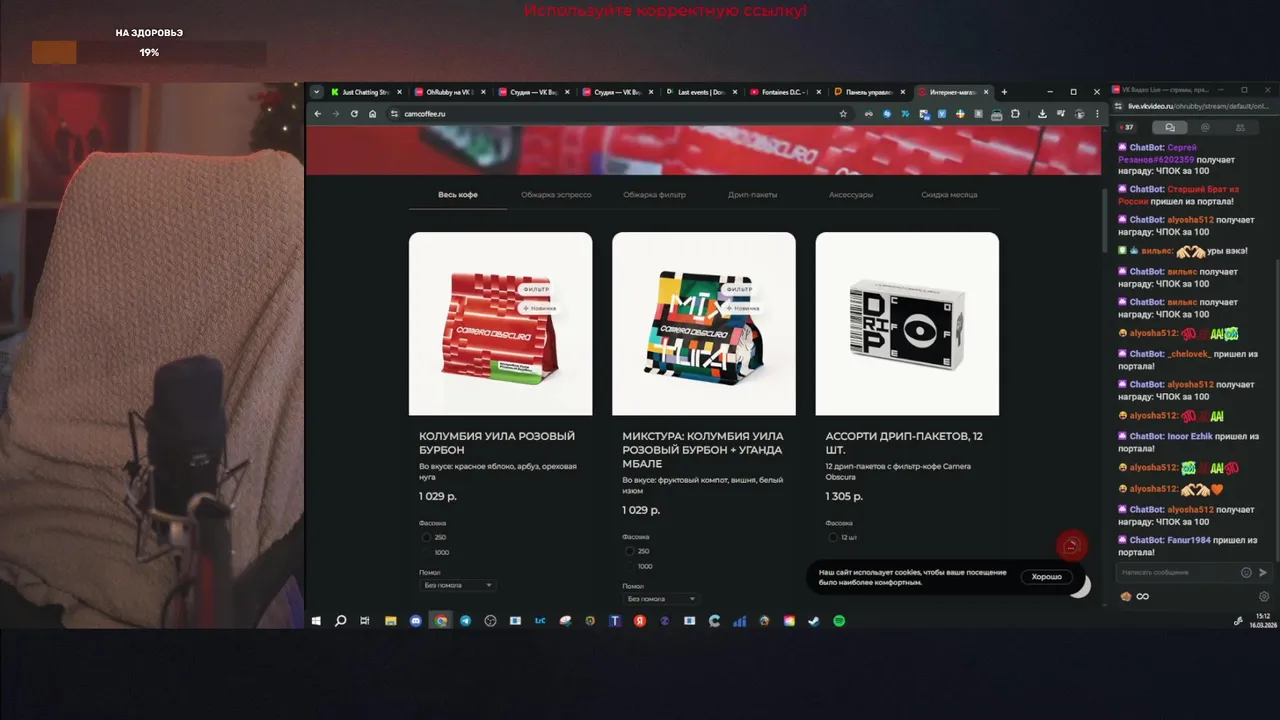Screen dimensions: 1280x720
Task: Open grind dropdown for Колумбия Уила
Action: [458, 585]
